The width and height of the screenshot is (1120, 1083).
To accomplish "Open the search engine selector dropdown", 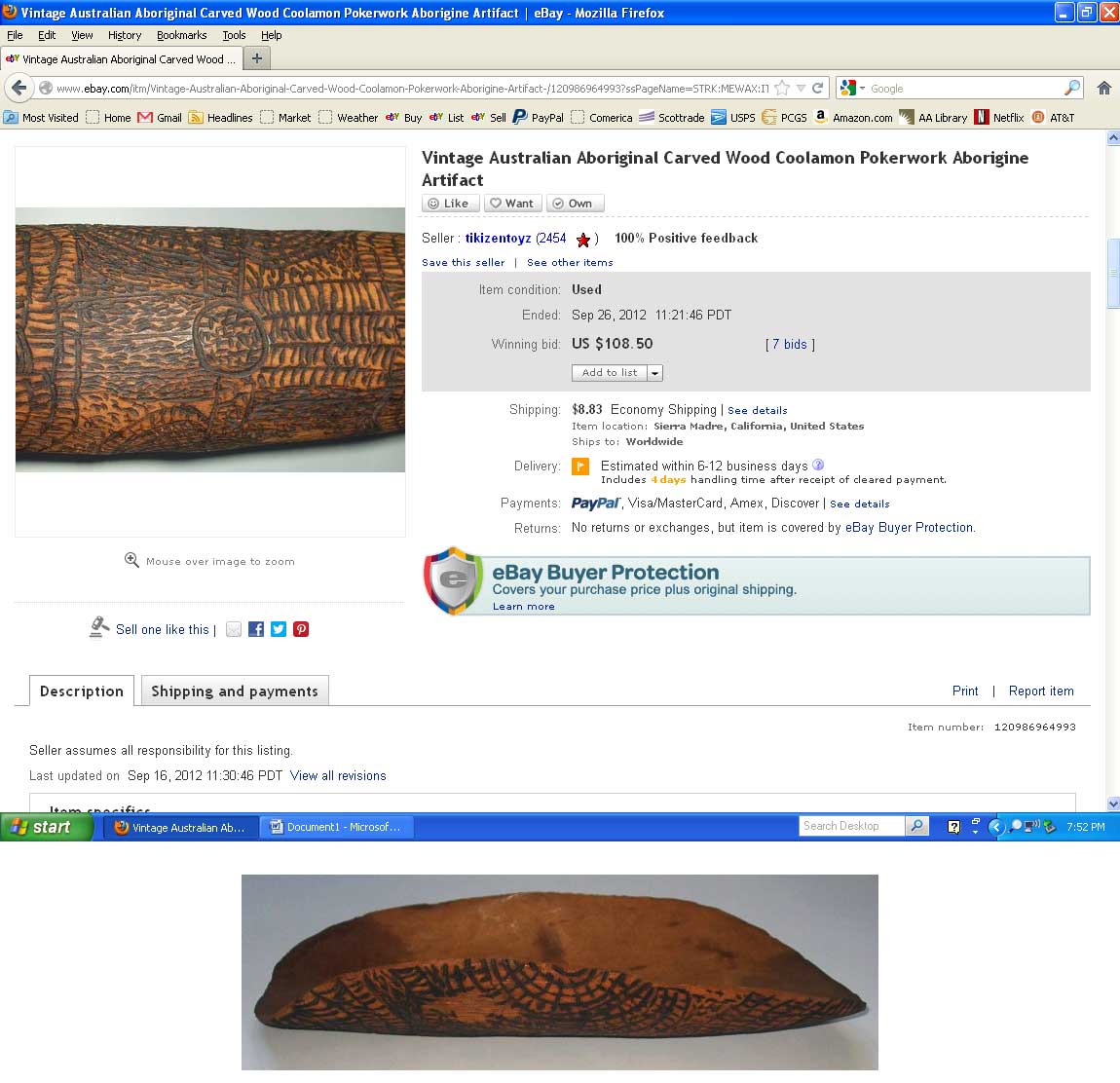I will point(853,88).
